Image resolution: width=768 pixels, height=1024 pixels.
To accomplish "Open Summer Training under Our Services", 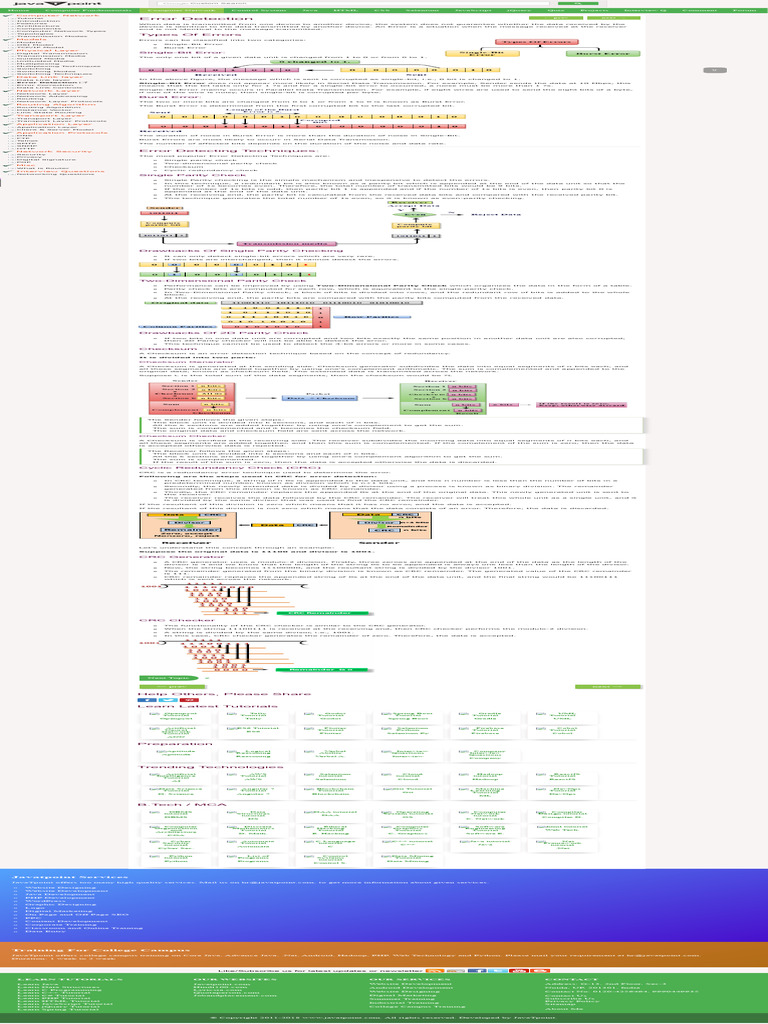I will pyautogui.click(x=402, y=999).
